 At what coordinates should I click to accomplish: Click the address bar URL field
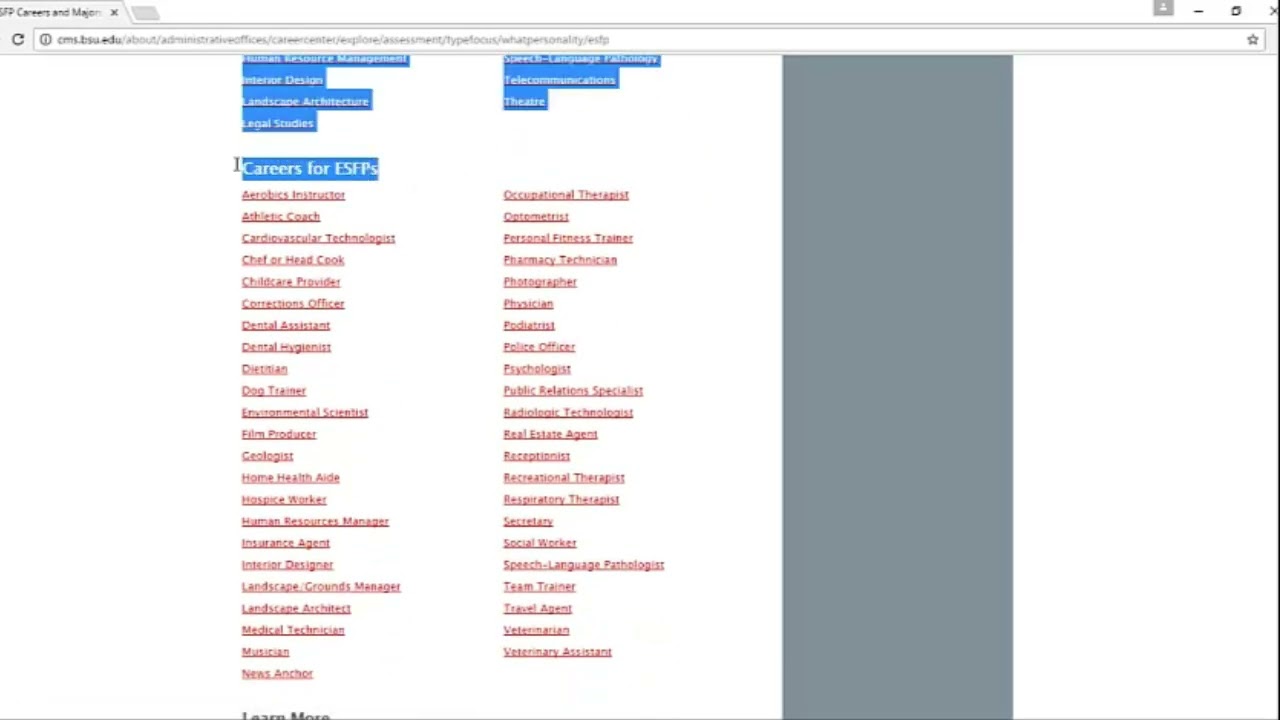pos(640,39)
